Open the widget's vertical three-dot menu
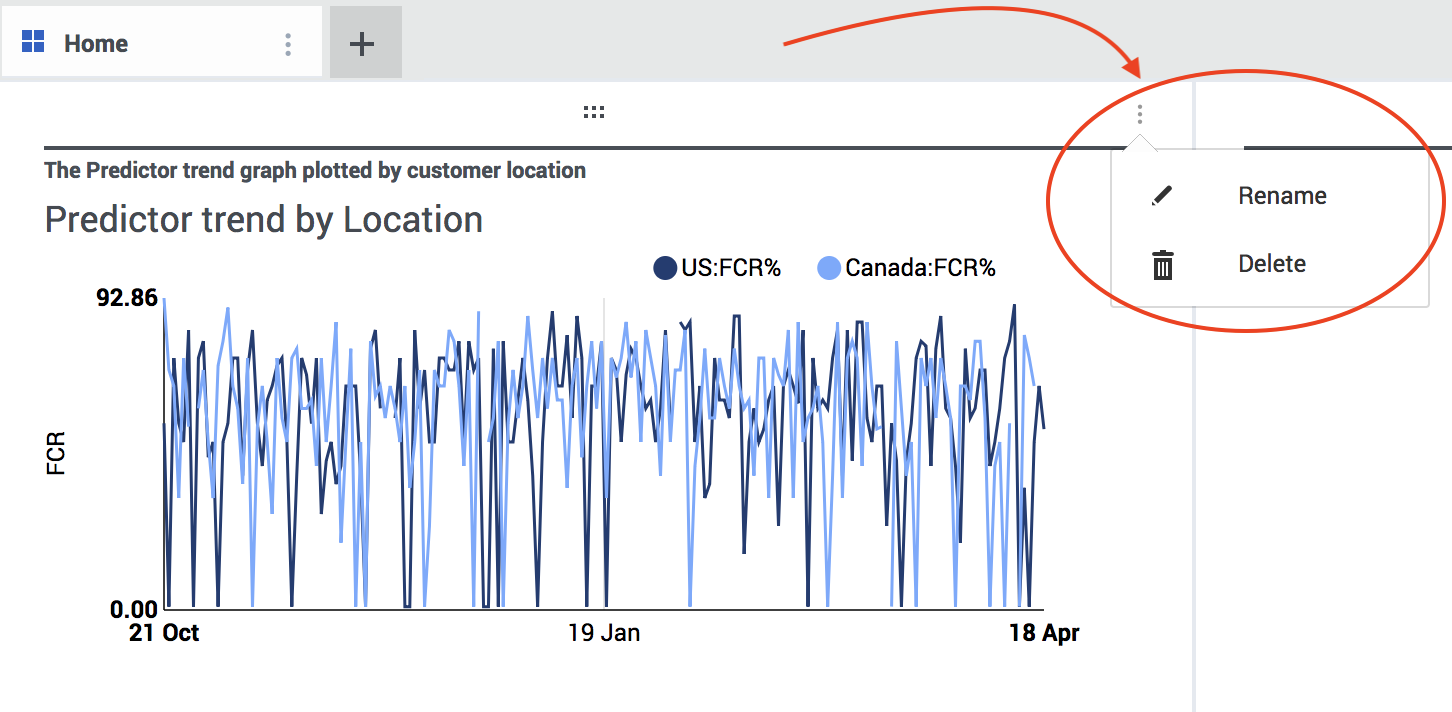 tap(1139, 115)
